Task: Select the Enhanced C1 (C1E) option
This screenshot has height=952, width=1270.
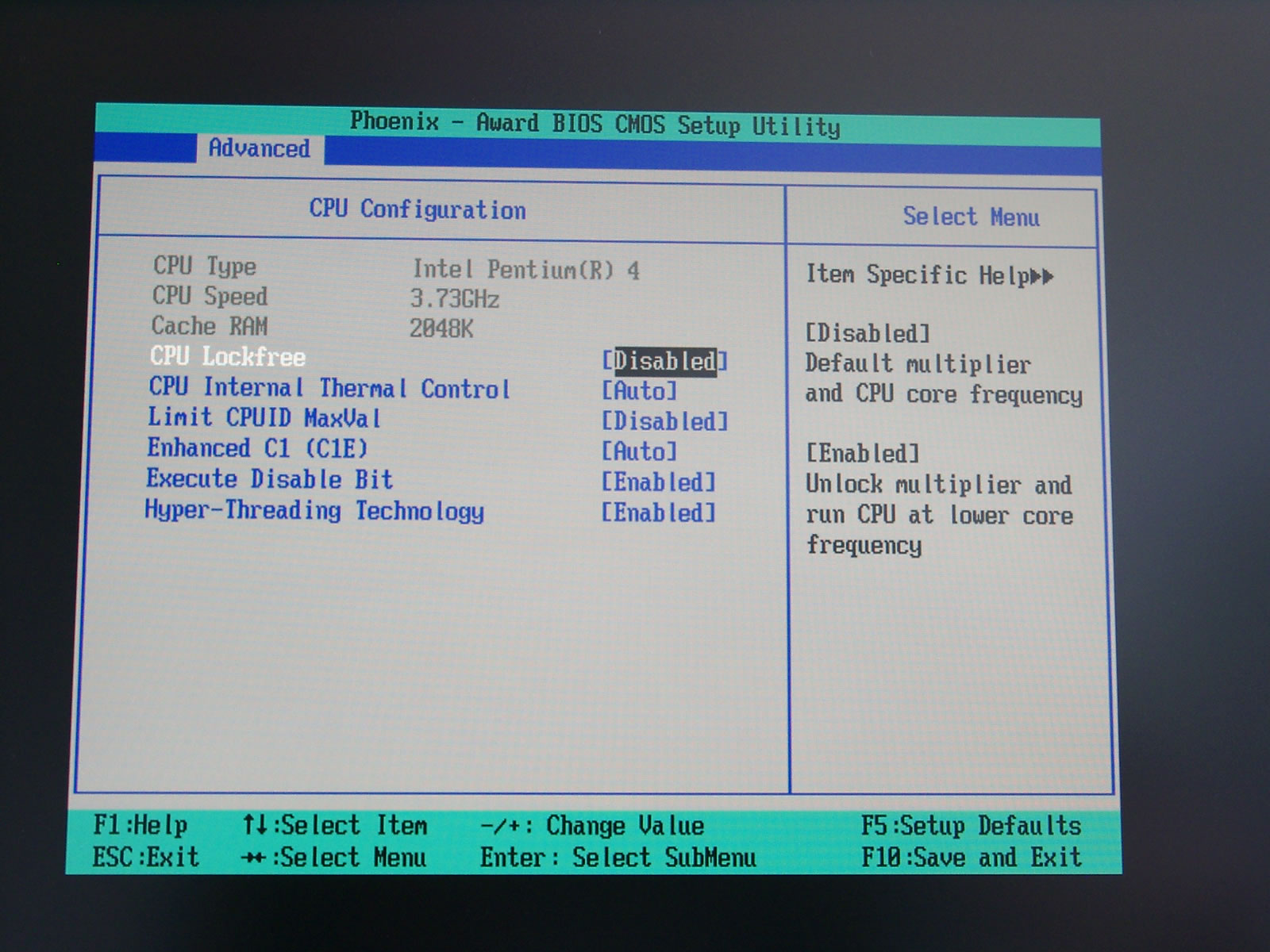Action: click(257, 448)
